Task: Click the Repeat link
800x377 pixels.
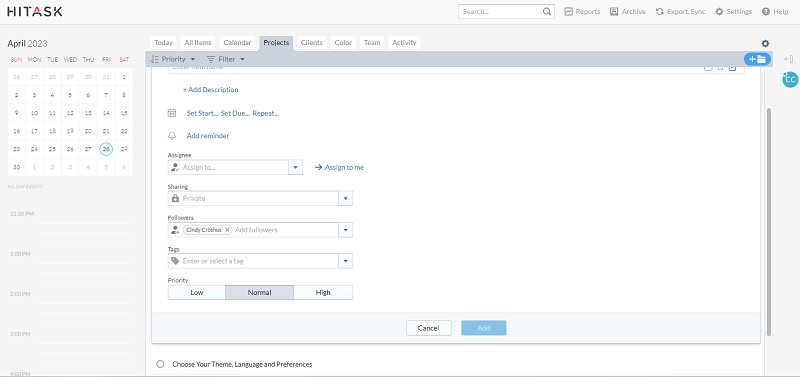Action: click(x=266, y=113)
